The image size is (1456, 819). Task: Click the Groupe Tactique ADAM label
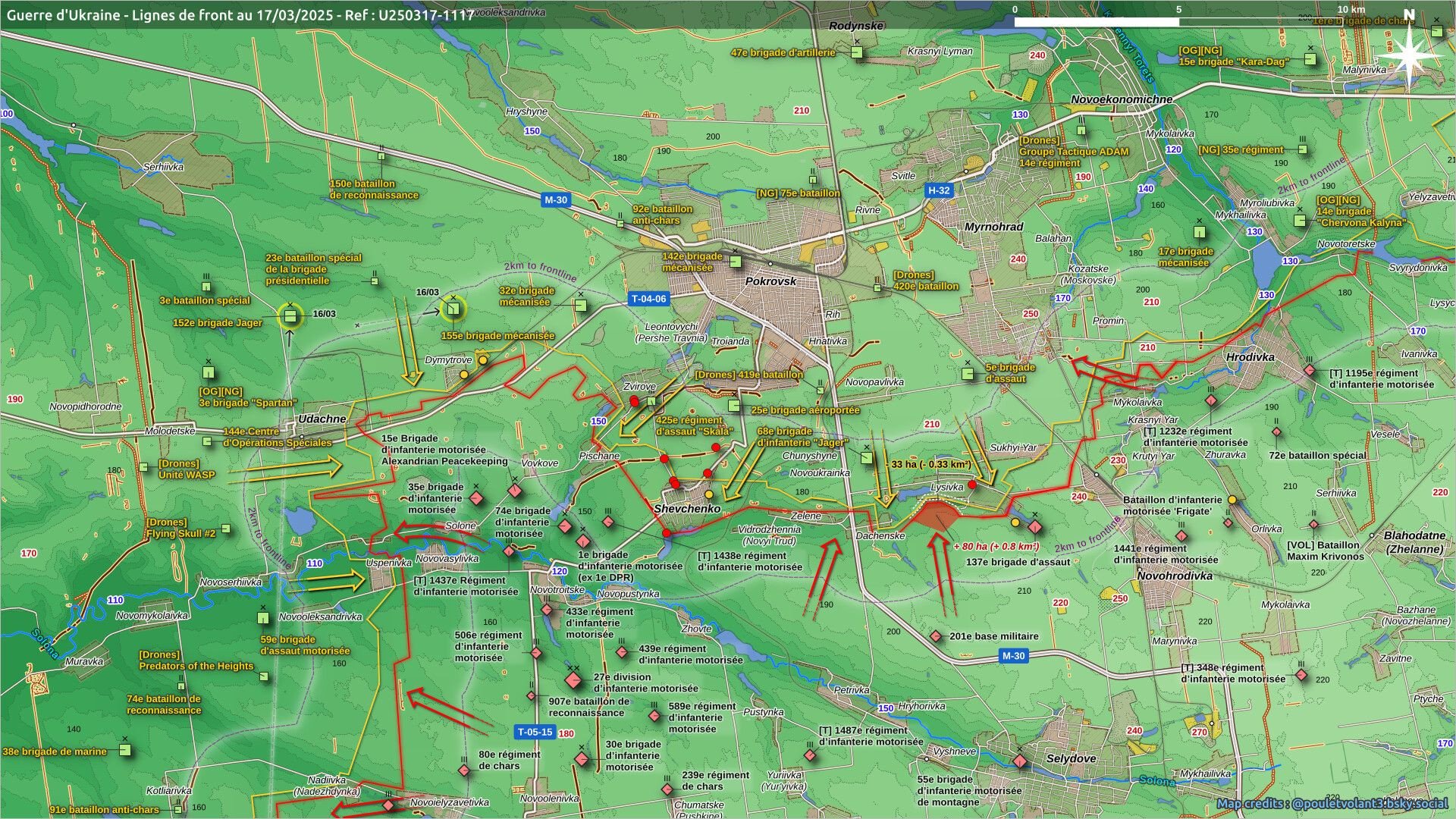pos(1074,152)
